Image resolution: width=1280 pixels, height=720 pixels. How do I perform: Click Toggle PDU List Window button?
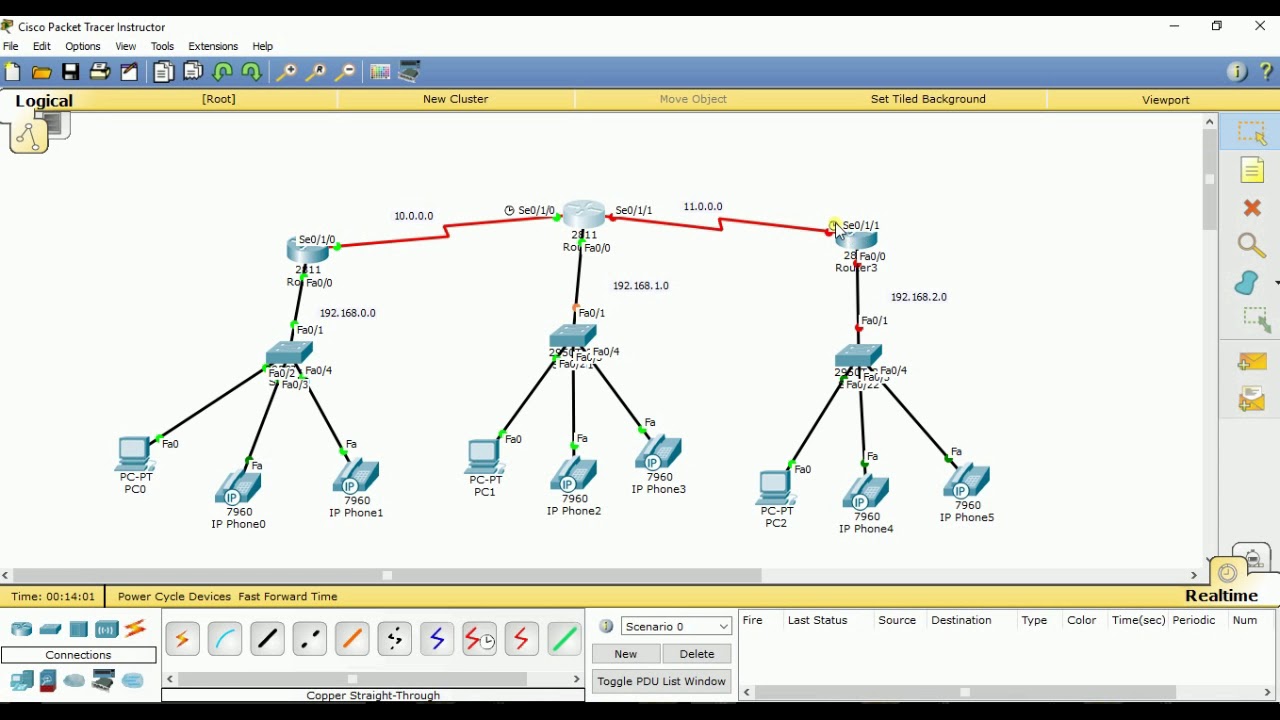click(661, 681)
